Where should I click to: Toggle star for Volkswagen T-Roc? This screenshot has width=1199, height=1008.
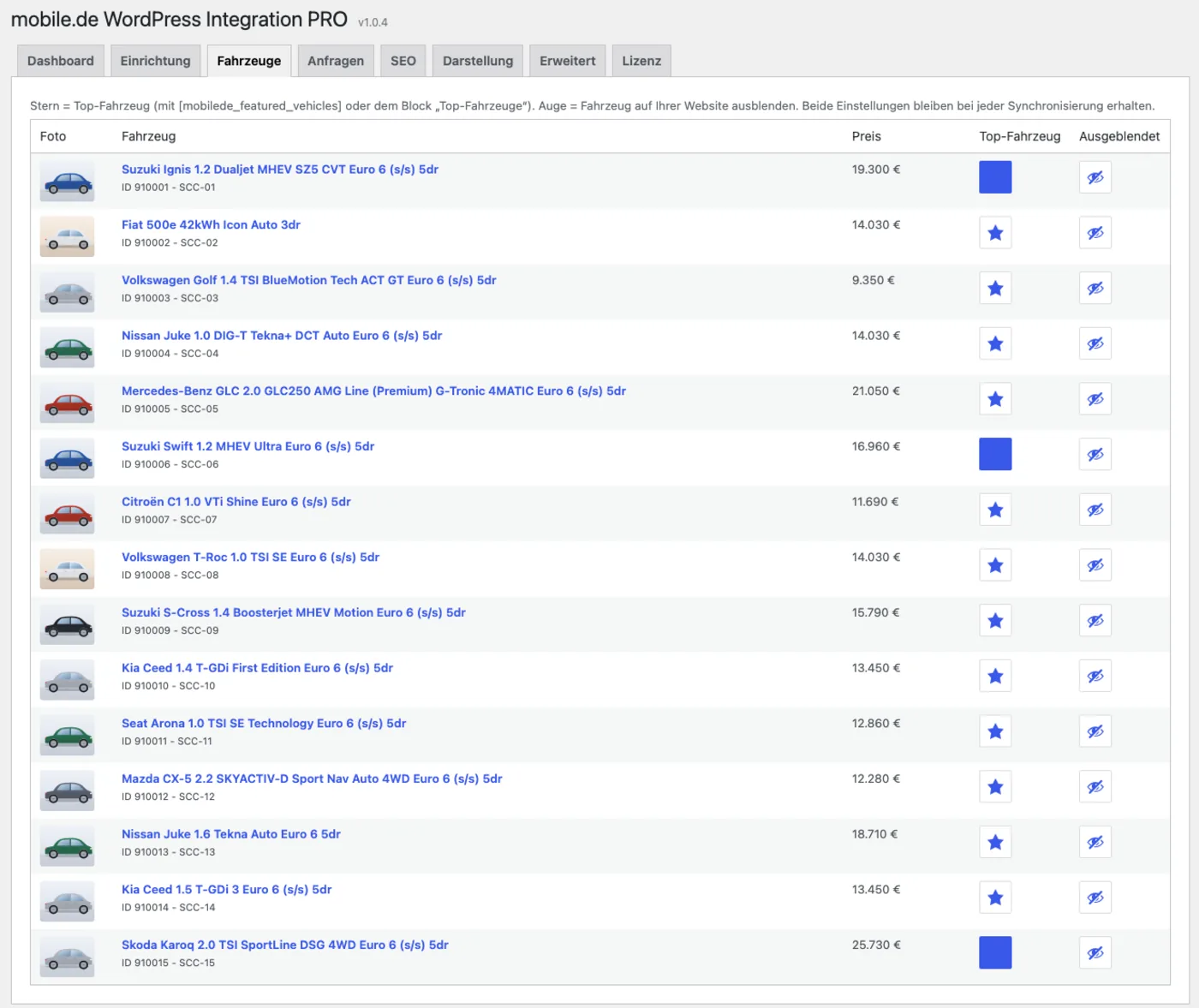[x=995, y=565]
